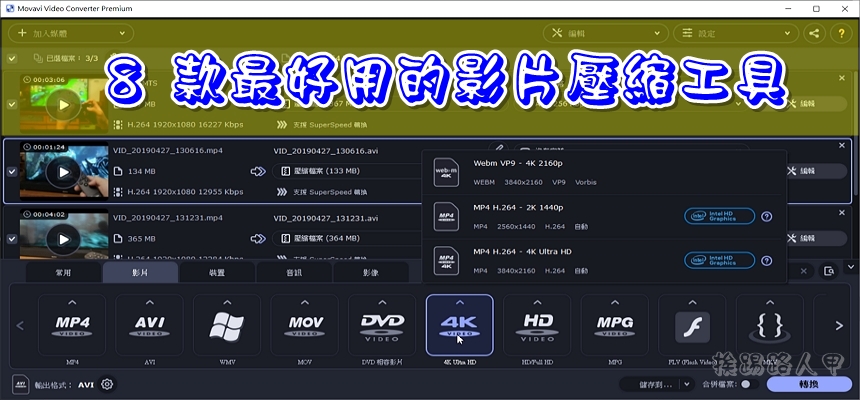Open output format settings gear icon
Screen dimensions: 860x400
point(107,384)
